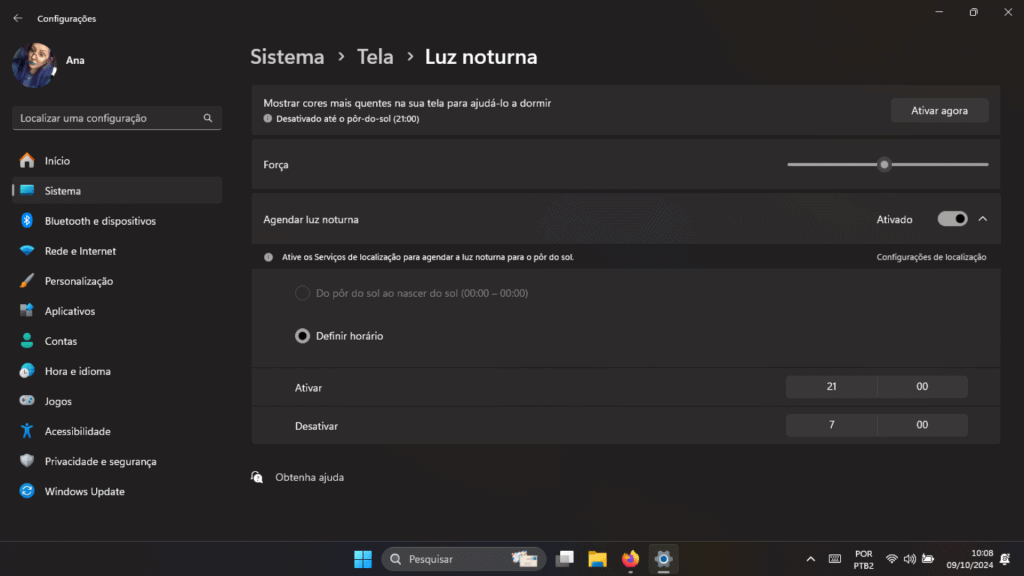Click the Força slider thumb

pyautogui.click(x=884, y=165)
